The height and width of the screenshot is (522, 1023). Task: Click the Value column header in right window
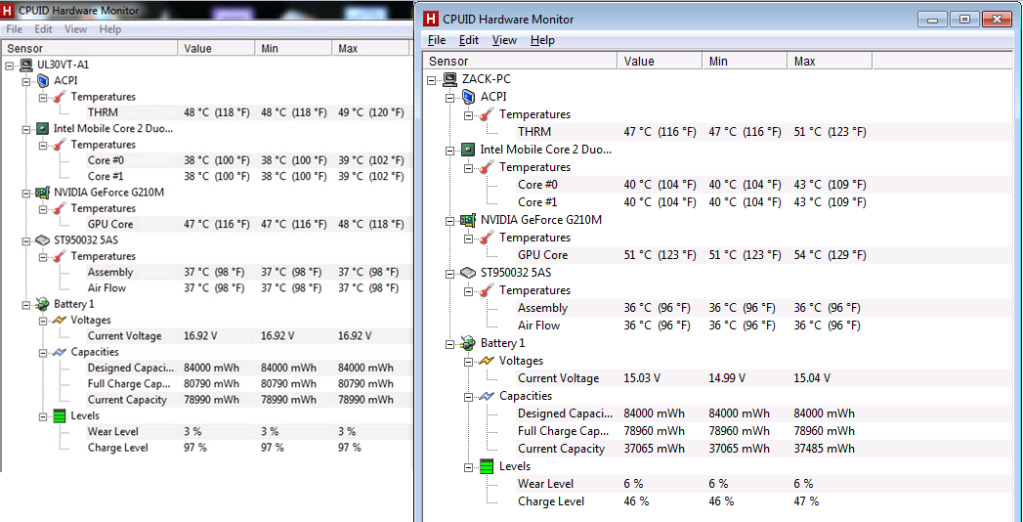660,61
